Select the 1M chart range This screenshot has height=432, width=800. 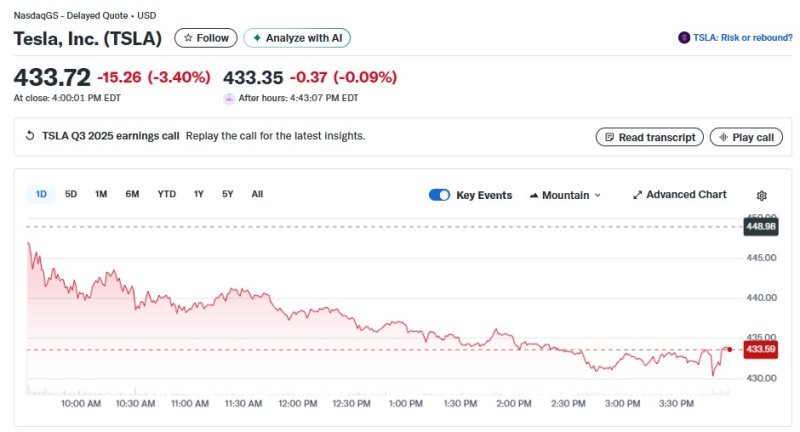101,194
